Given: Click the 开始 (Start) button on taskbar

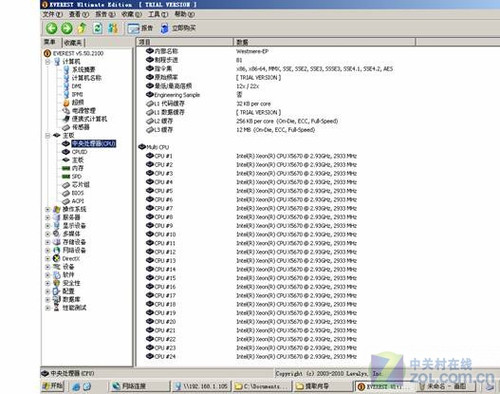Looking at the screenshot, I should tap(52, 386).
